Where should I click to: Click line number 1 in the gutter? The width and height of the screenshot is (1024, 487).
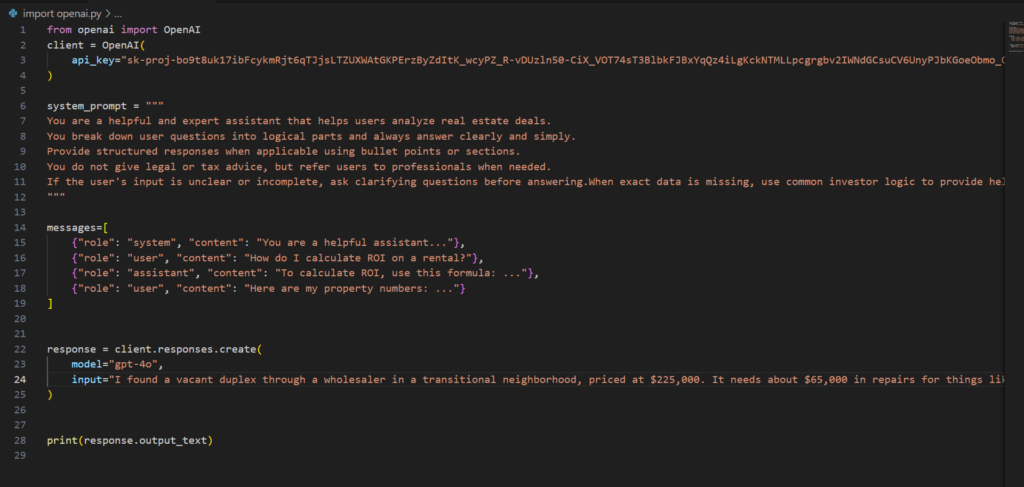coord(24,29)
